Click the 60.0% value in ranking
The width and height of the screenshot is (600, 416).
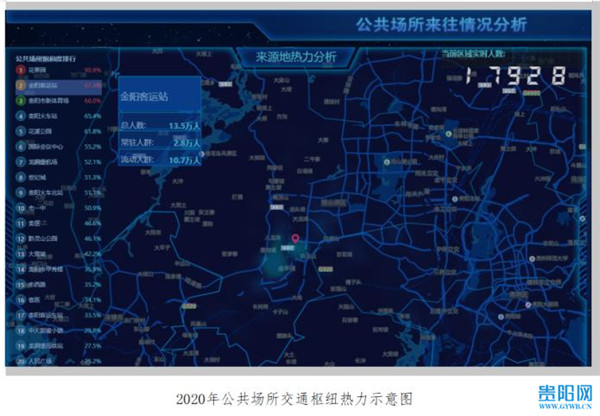tap(93, 101)
